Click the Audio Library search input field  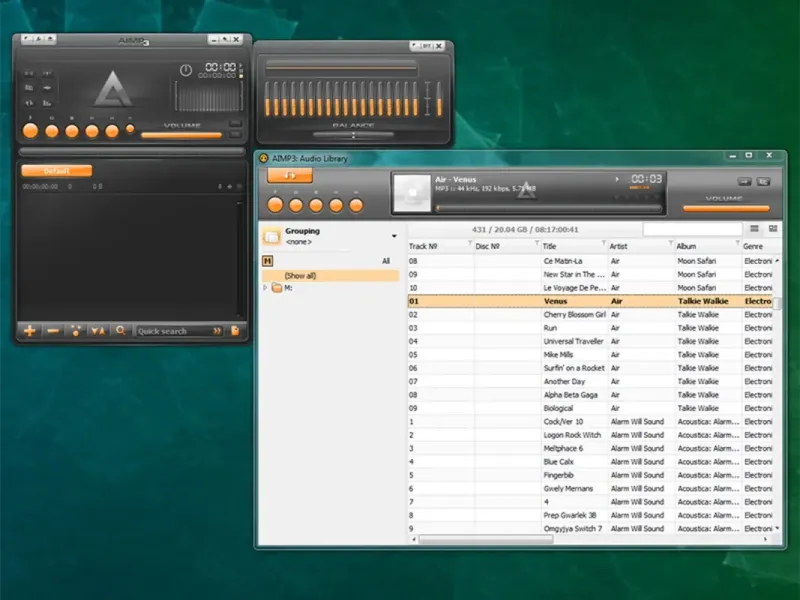(x=692, y=229)
